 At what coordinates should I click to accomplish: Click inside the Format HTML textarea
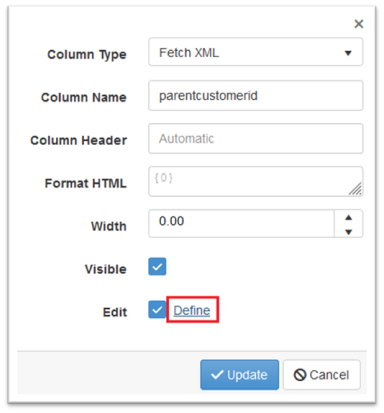click(x=256, y=181)
